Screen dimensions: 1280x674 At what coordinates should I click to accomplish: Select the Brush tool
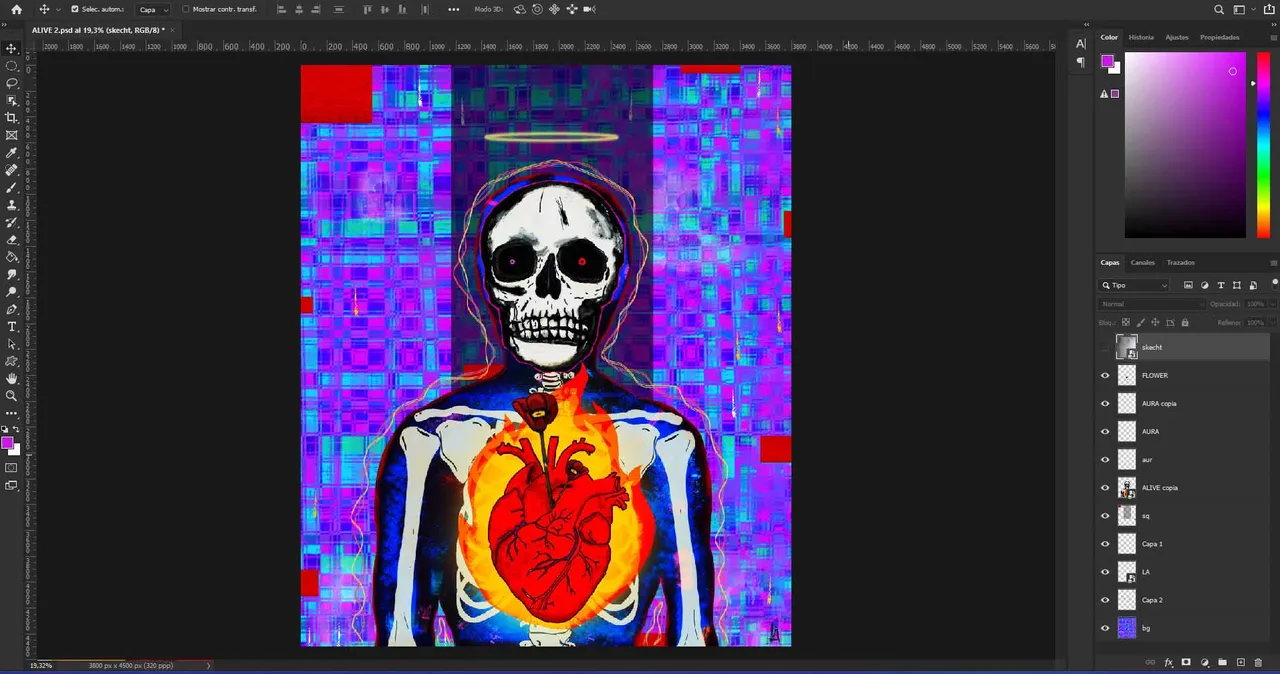[12, 188]
